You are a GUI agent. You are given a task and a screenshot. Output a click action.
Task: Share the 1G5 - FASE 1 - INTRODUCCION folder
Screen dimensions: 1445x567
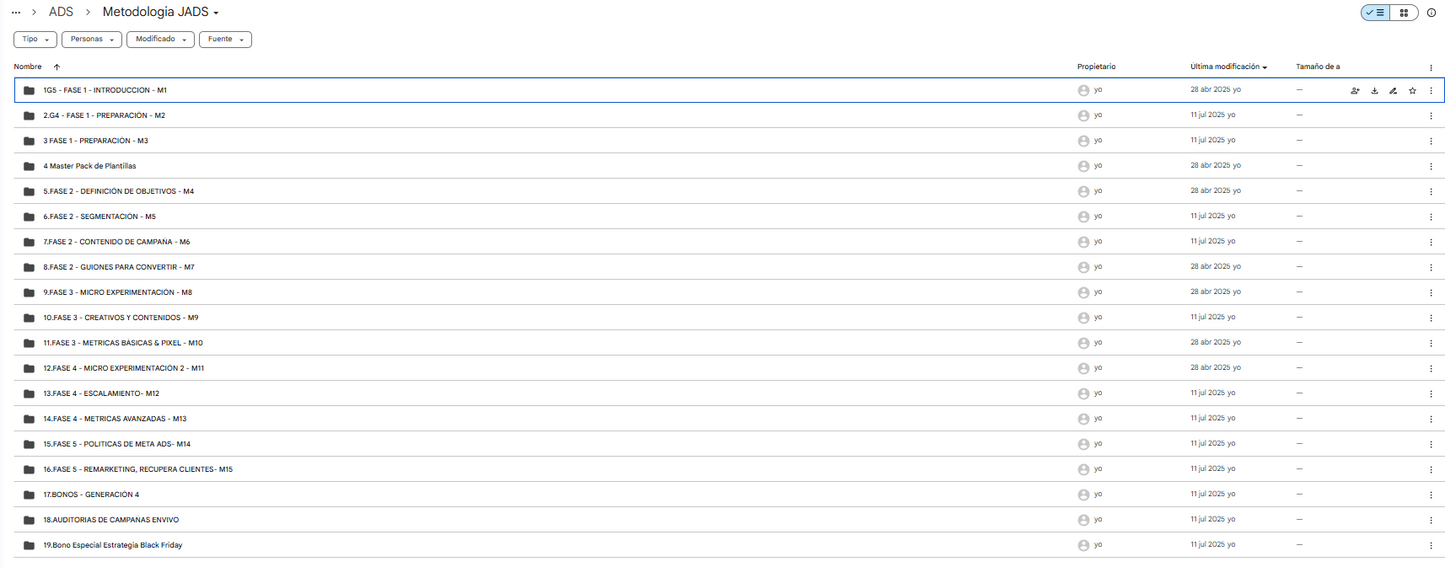coord(1355,91)
